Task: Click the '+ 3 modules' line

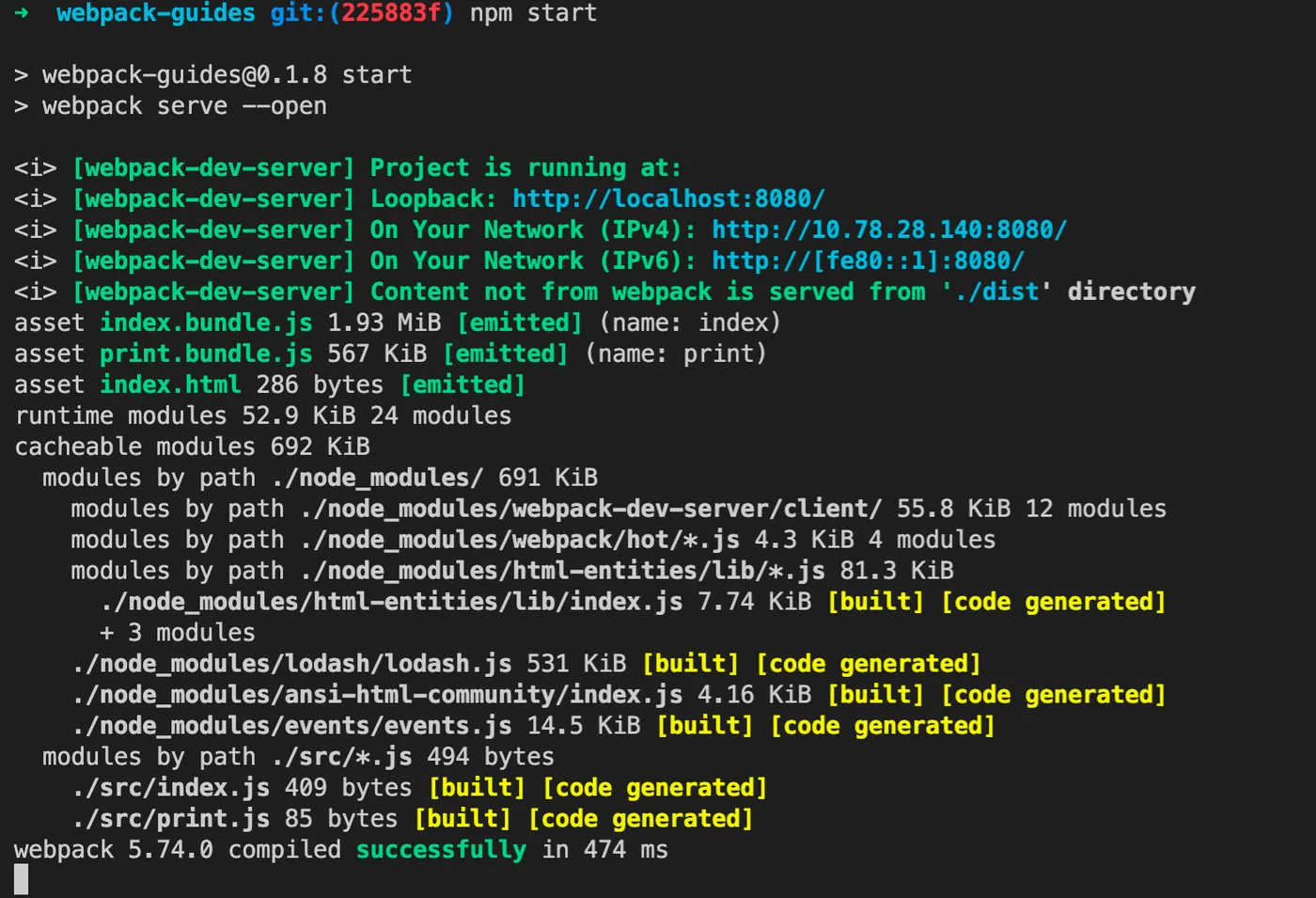Action: (177, 633)
